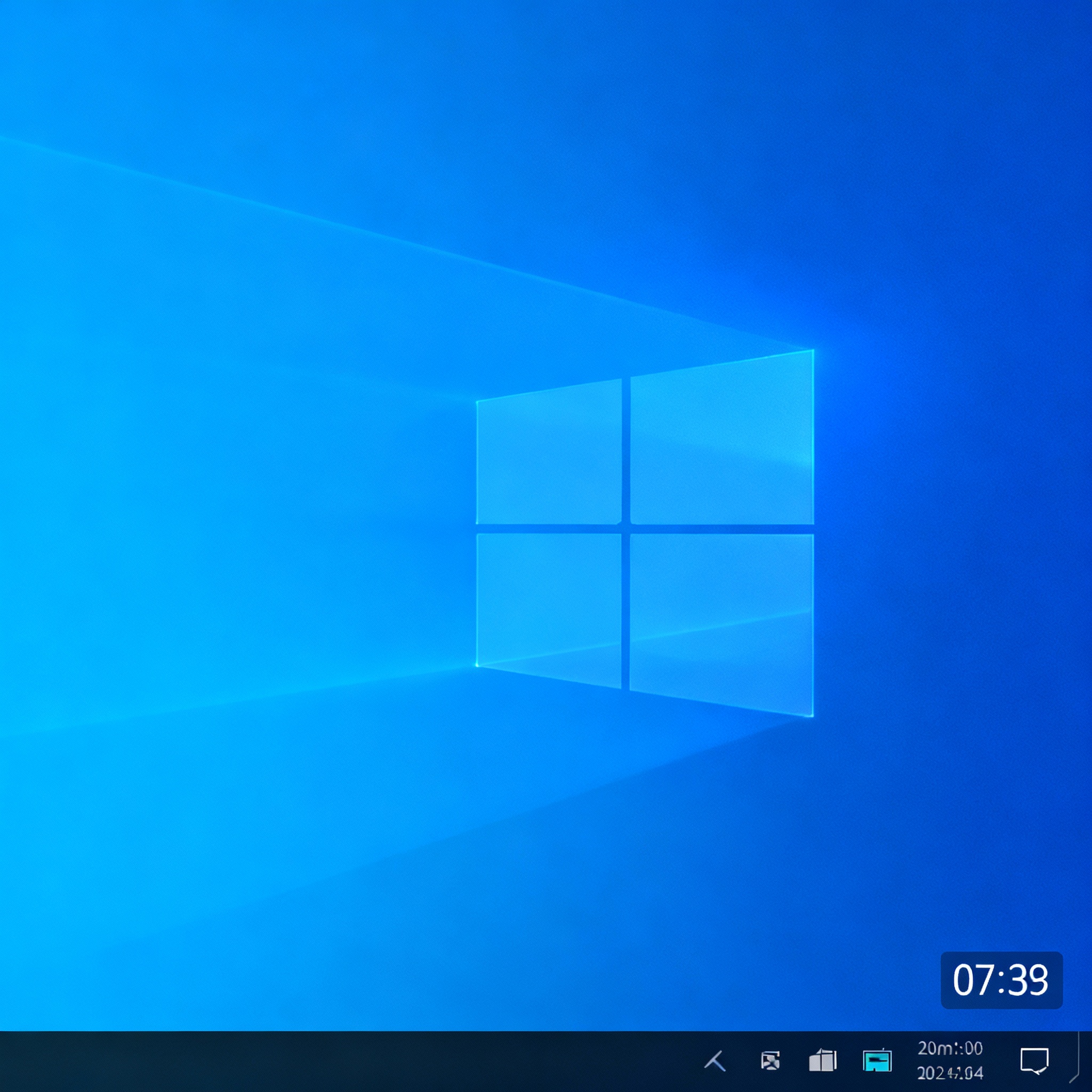Viewport: 1092px width, 1092px height.
Task: Click the bottom-left pane of Windows logo
Action: tap(549, 608)
